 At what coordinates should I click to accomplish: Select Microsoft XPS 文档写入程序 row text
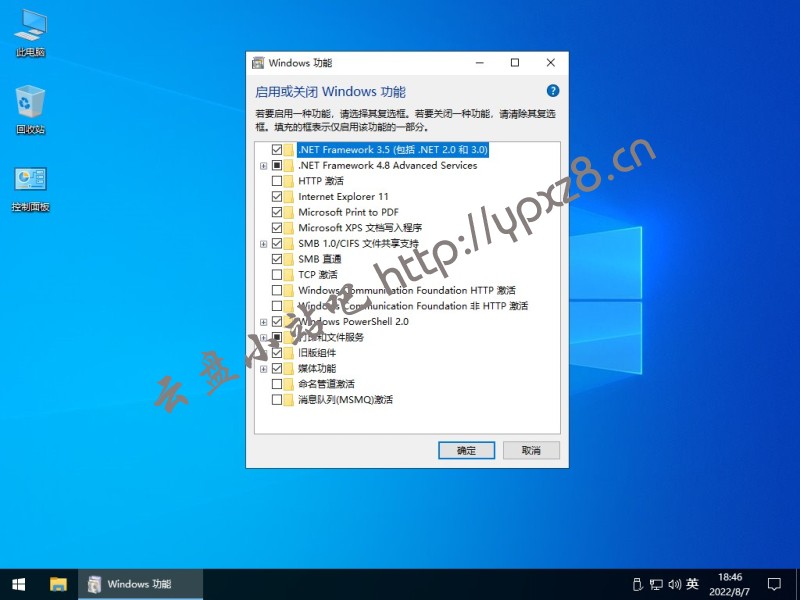pyautogui.click(x=360, y=228)
